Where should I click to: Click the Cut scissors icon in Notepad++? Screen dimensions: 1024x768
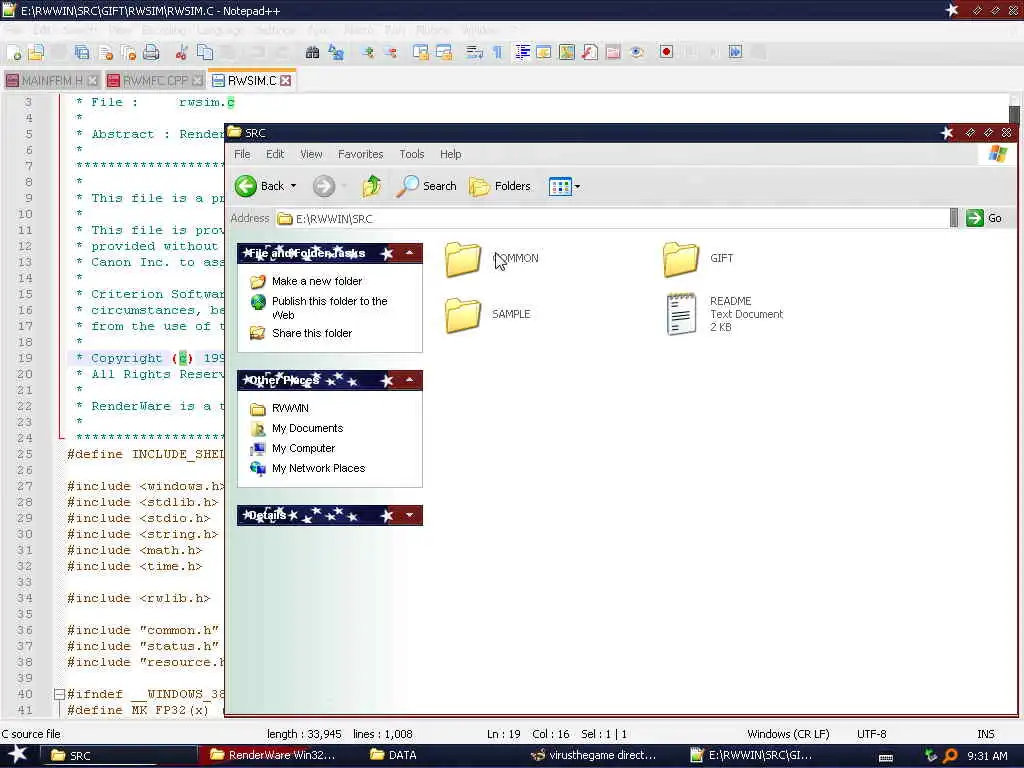pyautogui.click(x=182, y=52)
